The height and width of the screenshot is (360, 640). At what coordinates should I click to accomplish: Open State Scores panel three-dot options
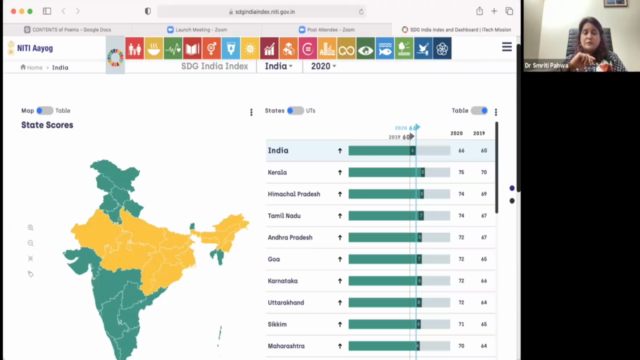(251, 112)
